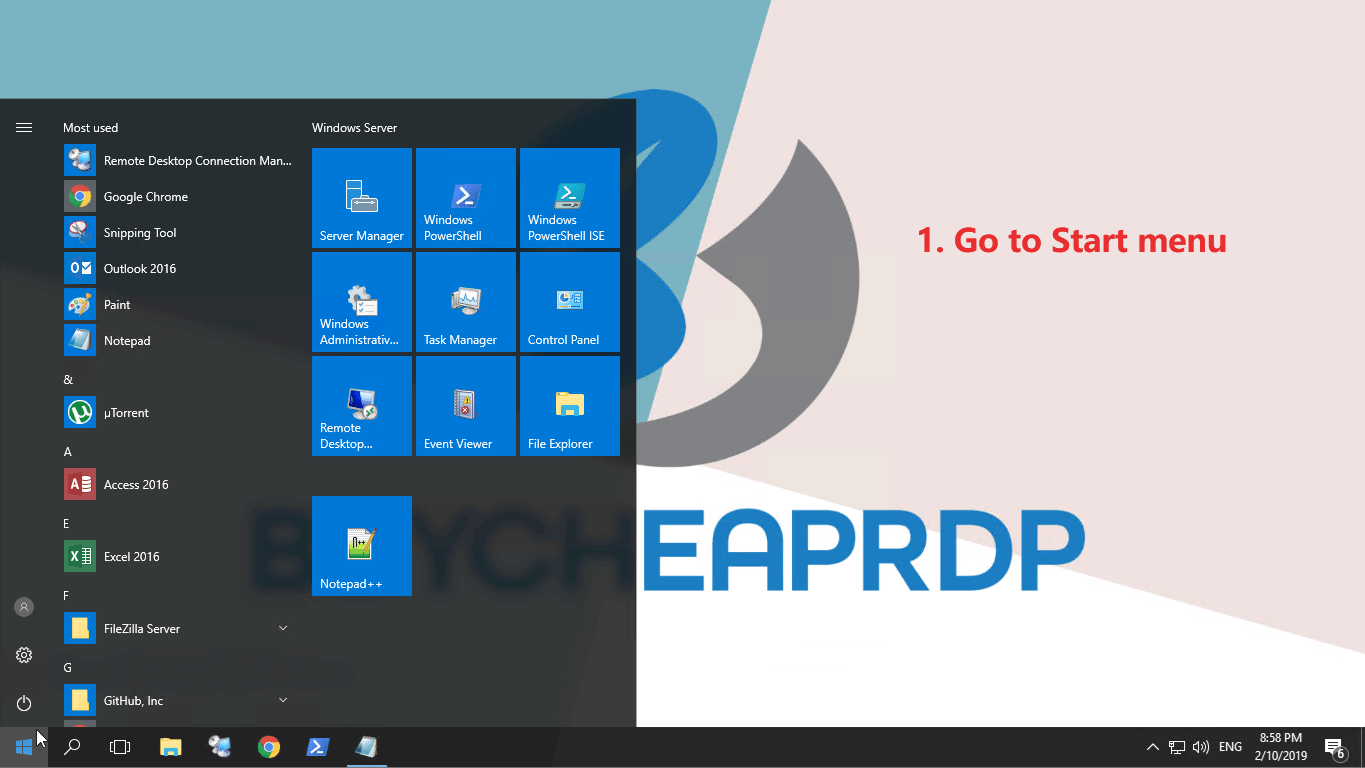The height and width of the screenshot is (768, 1365).
Task: Launch Event Viewer tile
Action: pos(466,406)
